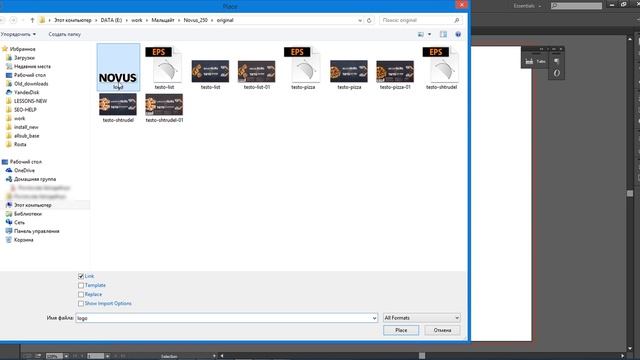Open the All Formats file type dropdown
Image resolution: width=640 pixels, height=360 pixels.
[422, 318]
